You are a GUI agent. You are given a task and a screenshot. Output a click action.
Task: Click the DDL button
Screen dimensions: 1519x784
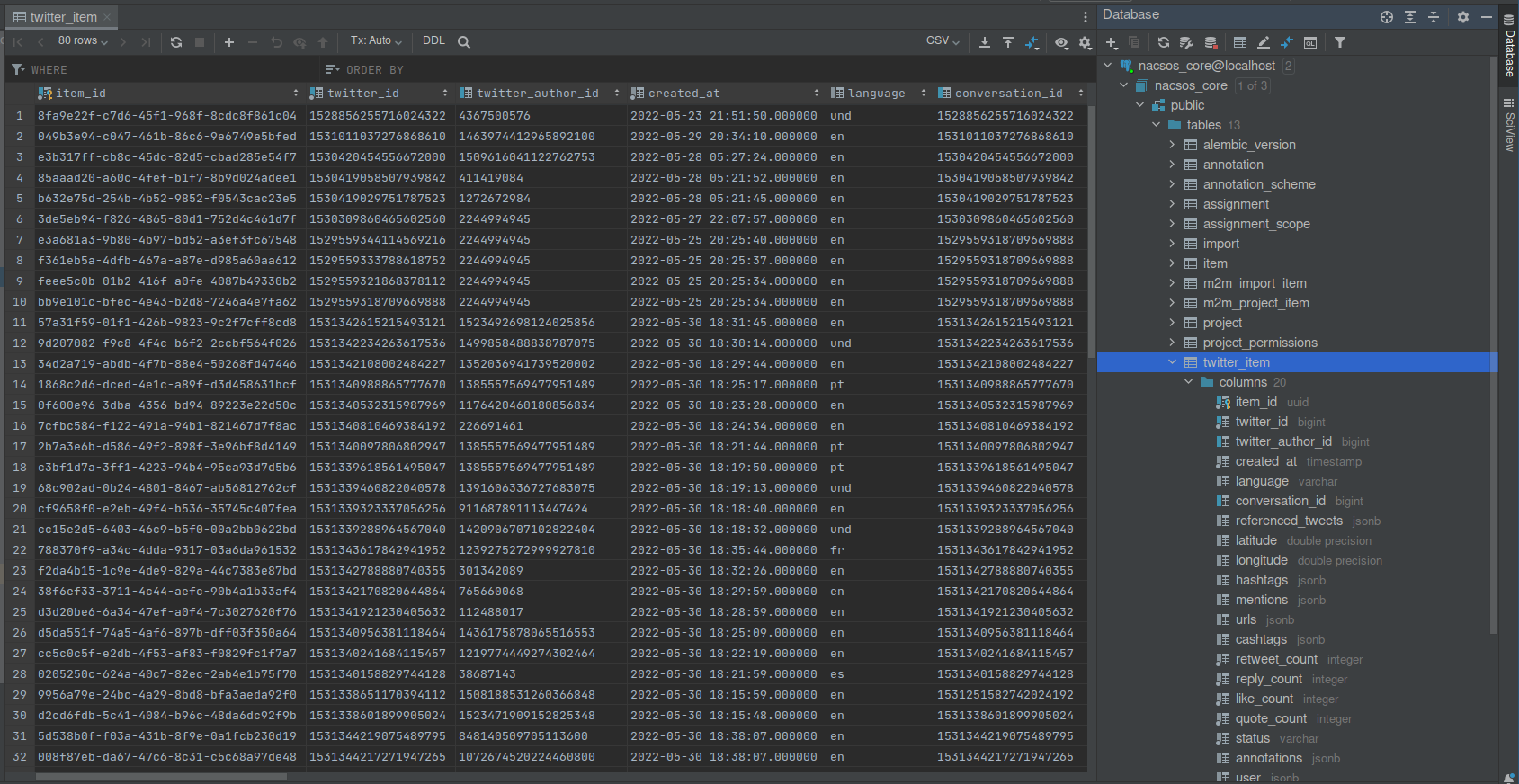[433, 41]
